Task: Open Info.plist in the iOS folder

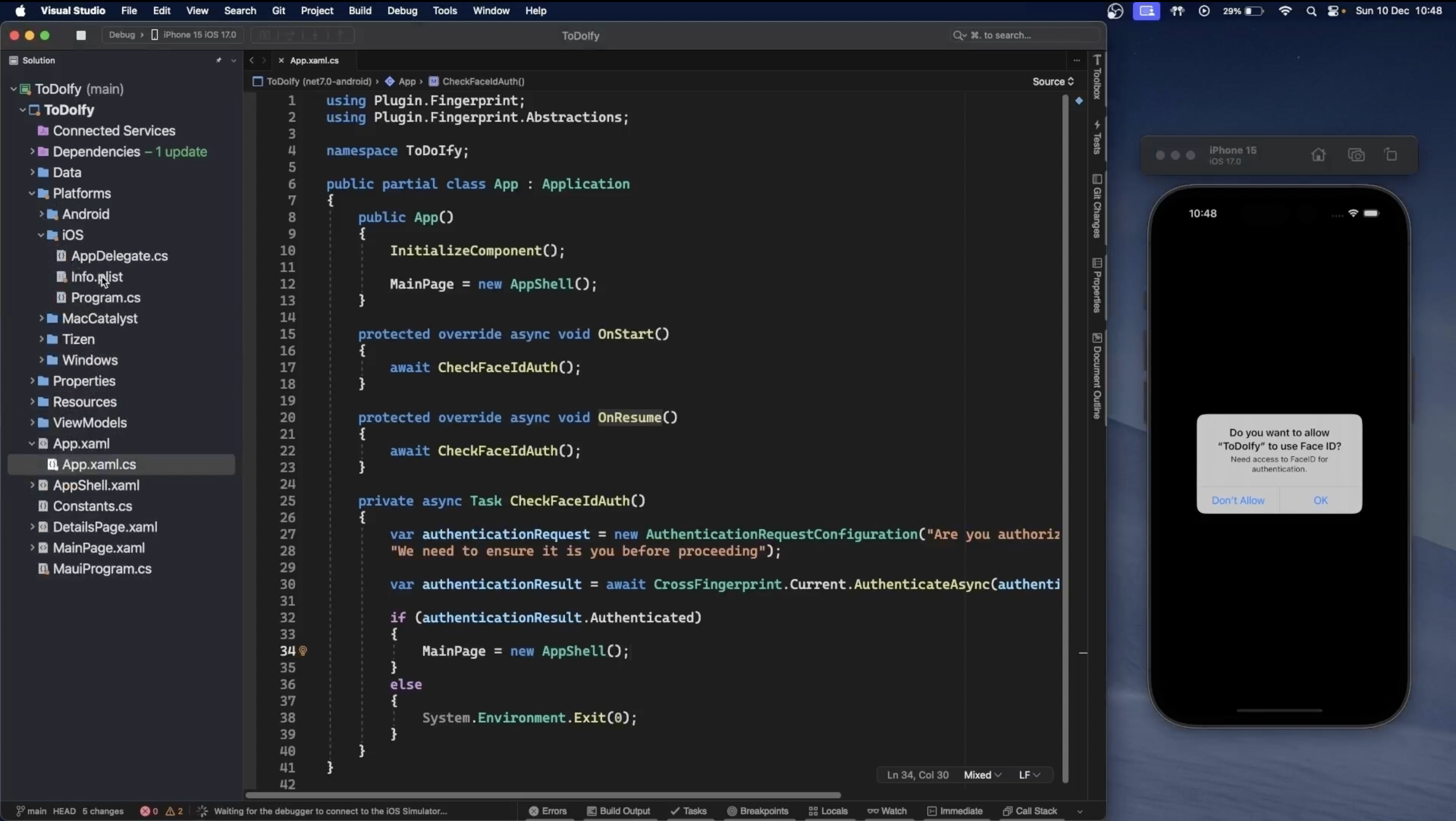Action: click(x=97, y=277)
